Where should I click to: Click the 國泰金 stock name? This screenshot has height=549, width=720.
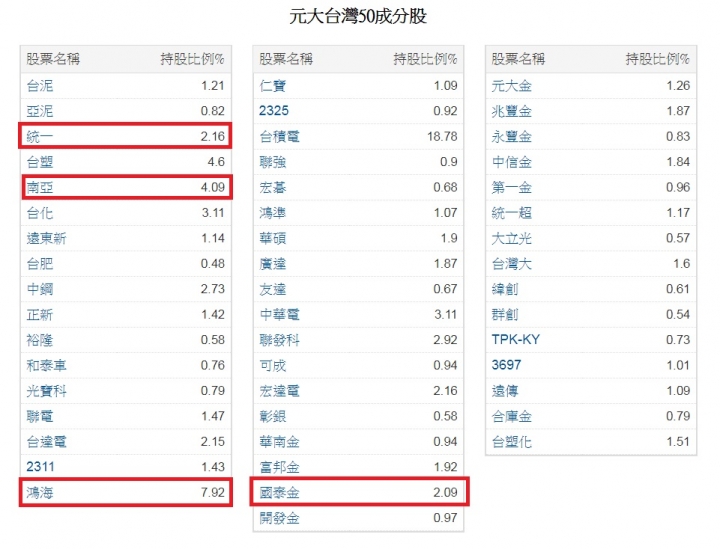[x=279, y=493]
